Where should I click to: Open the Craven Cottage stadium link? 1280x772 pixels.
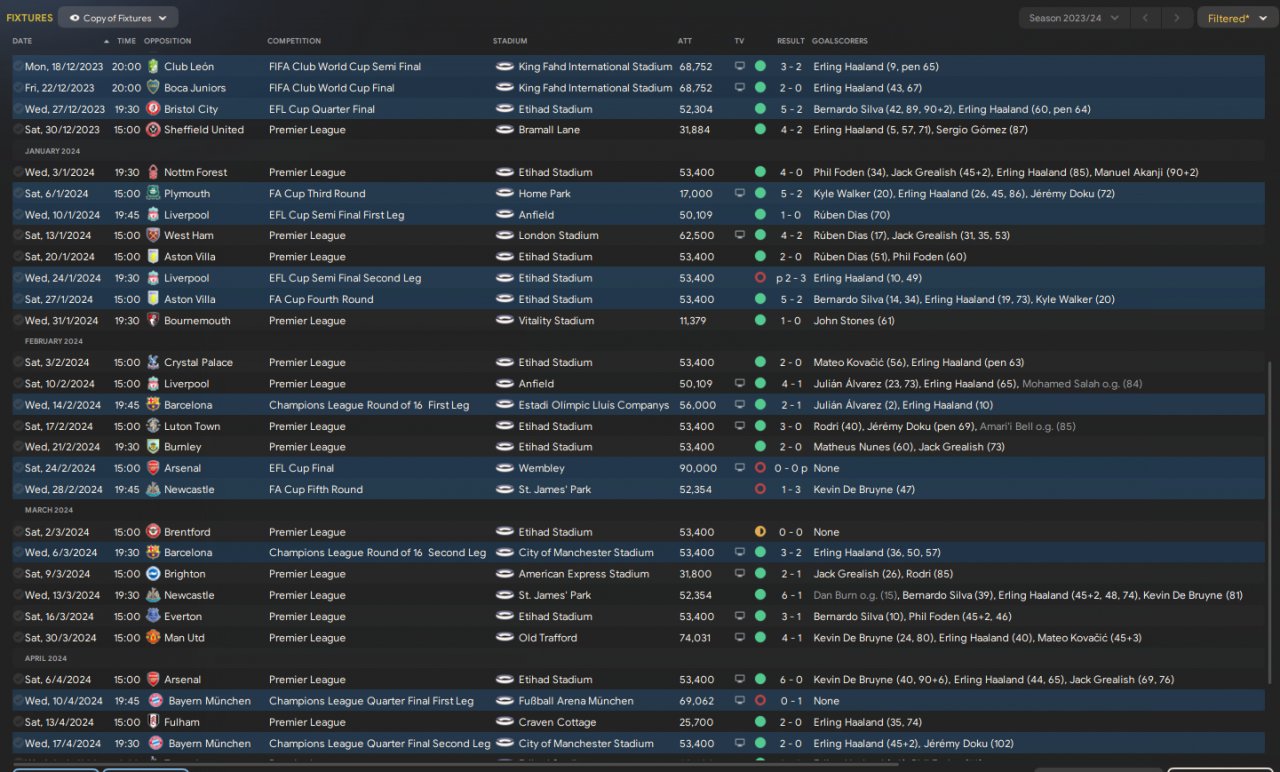(x=558, y=722)
